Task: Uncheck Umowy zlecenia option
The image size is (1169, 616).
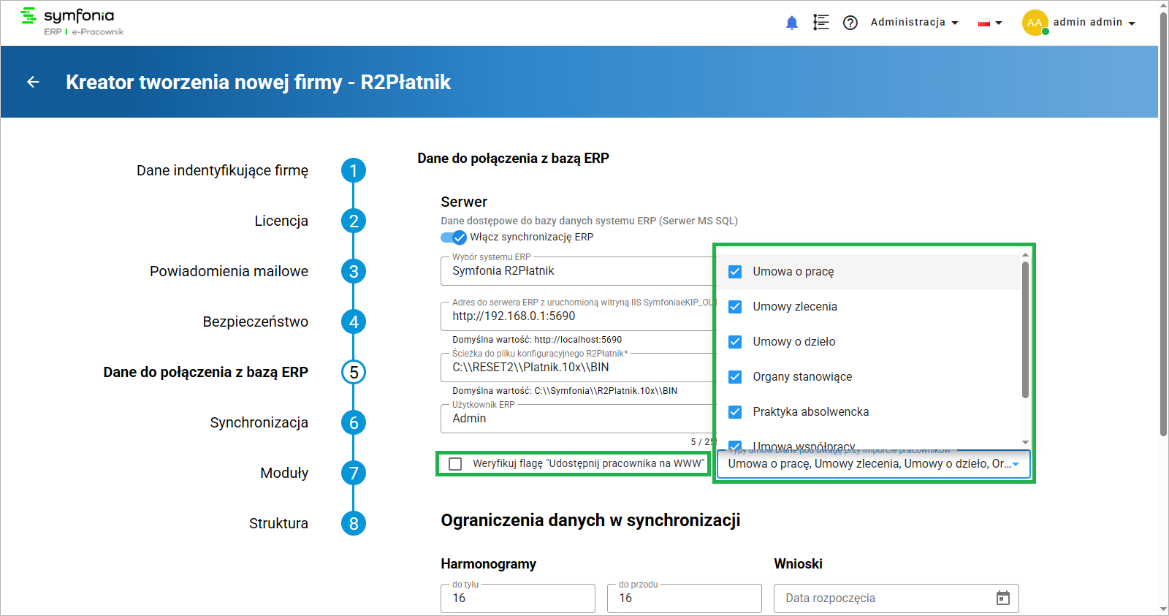Action: [735, 307]
